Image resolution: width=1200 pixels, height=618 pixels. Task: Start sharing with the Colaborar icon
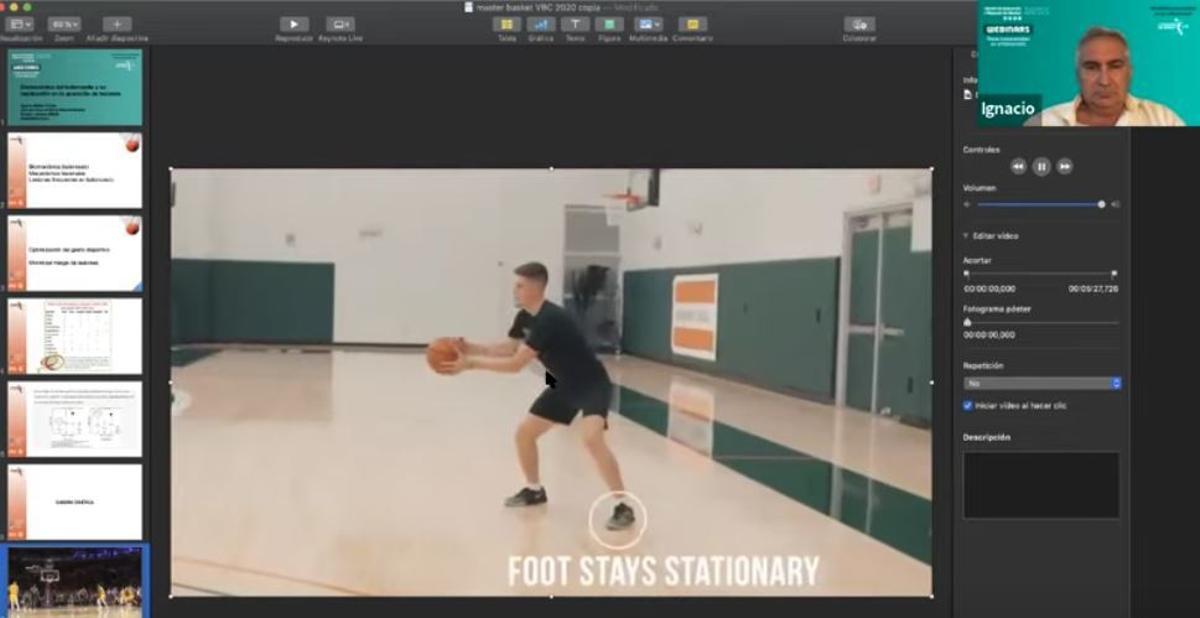click(858, 25)
